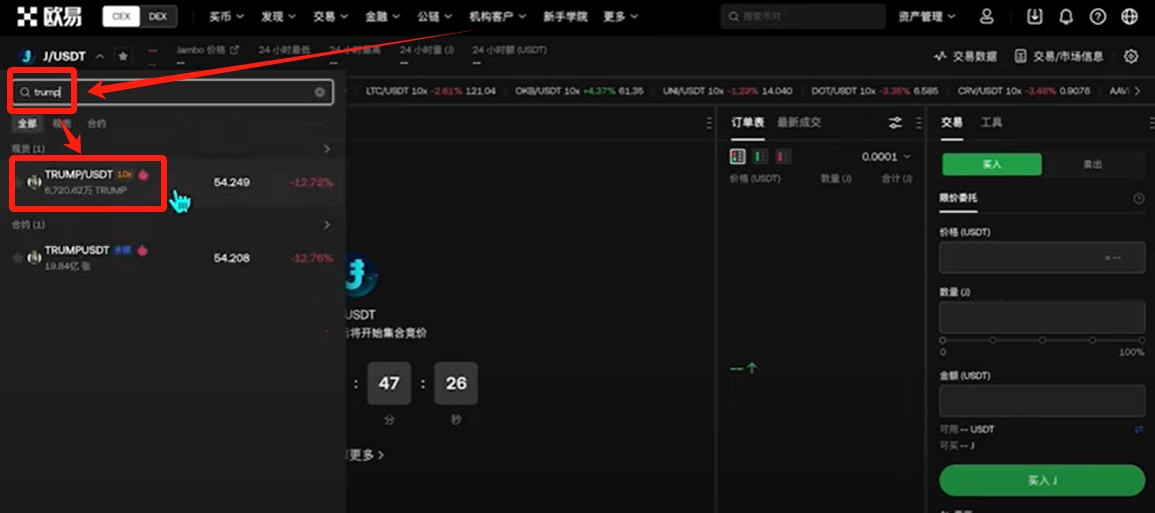Select the 全部 filter tab

27,123
